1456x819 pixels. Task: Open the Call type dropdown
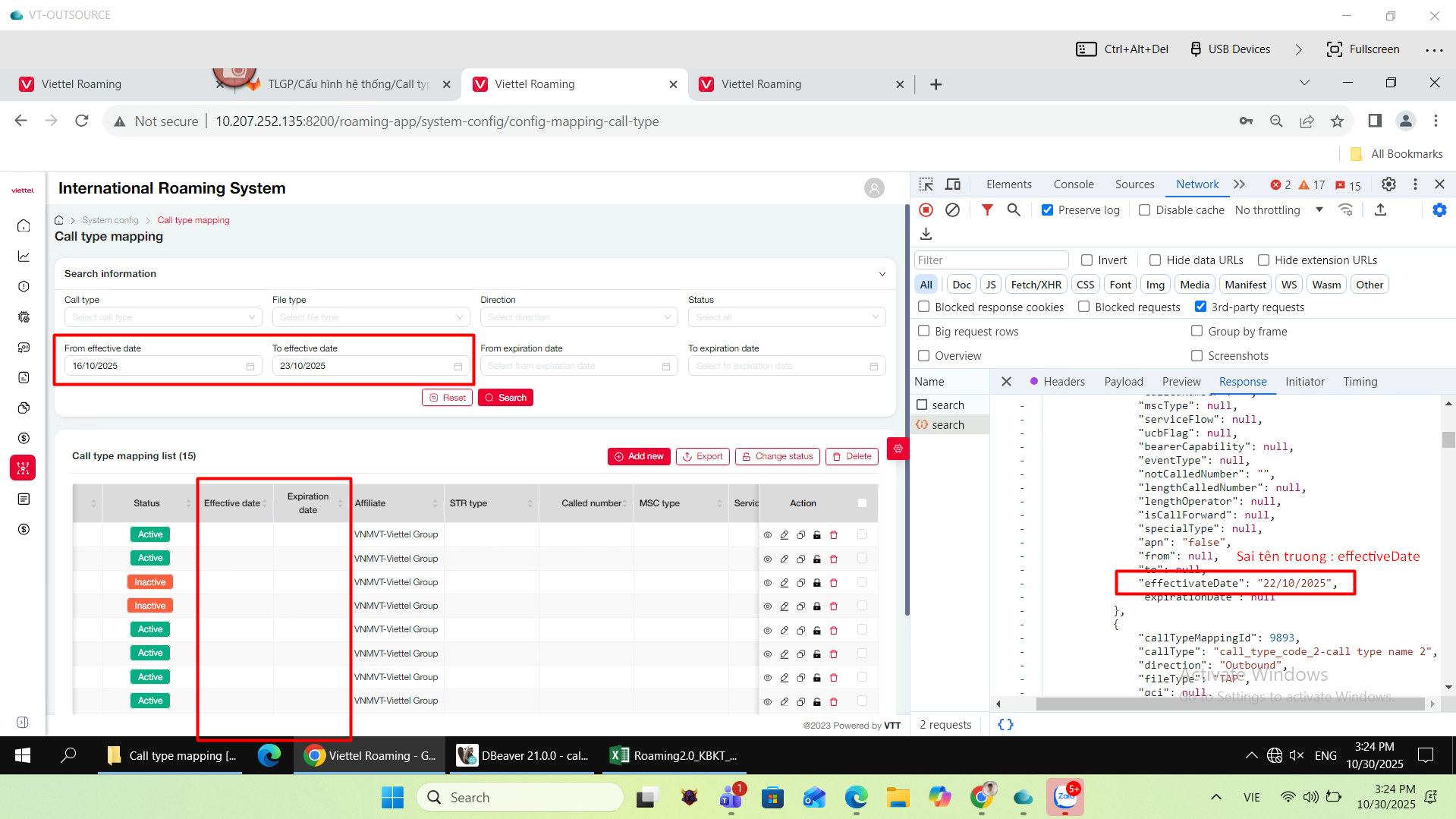pos(163,317)
